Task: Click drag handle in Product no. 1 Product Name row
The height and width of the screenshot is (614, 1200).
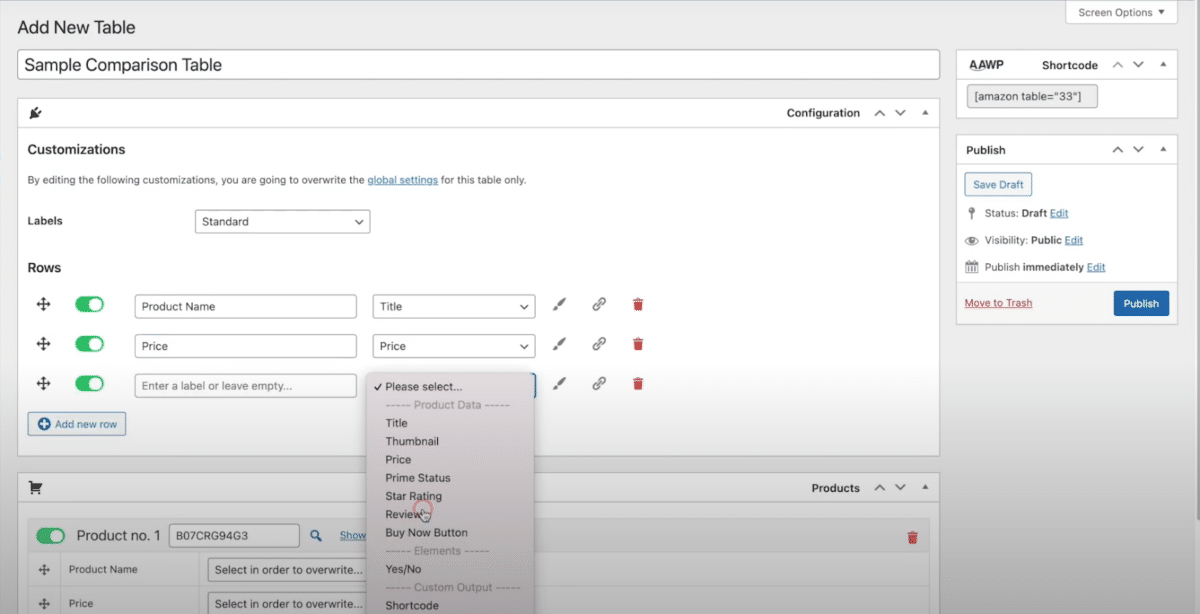Action: pos(44,569)
